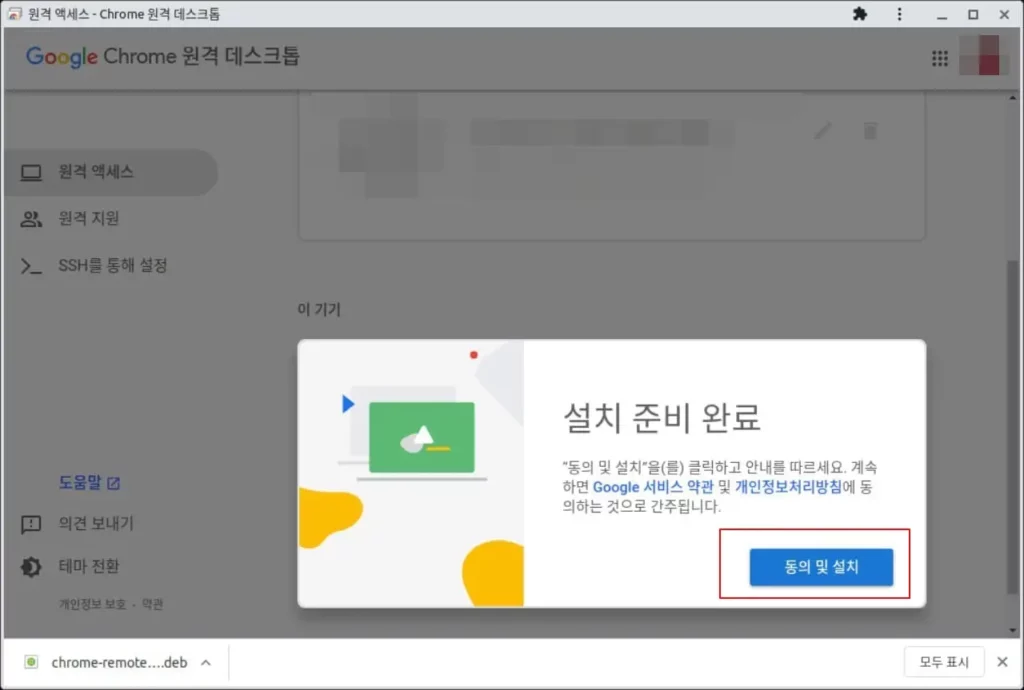Viewport: 1024px width, 690px height.
Task: Open the Google 서비스 약관 link
Action: coord(652,487)
